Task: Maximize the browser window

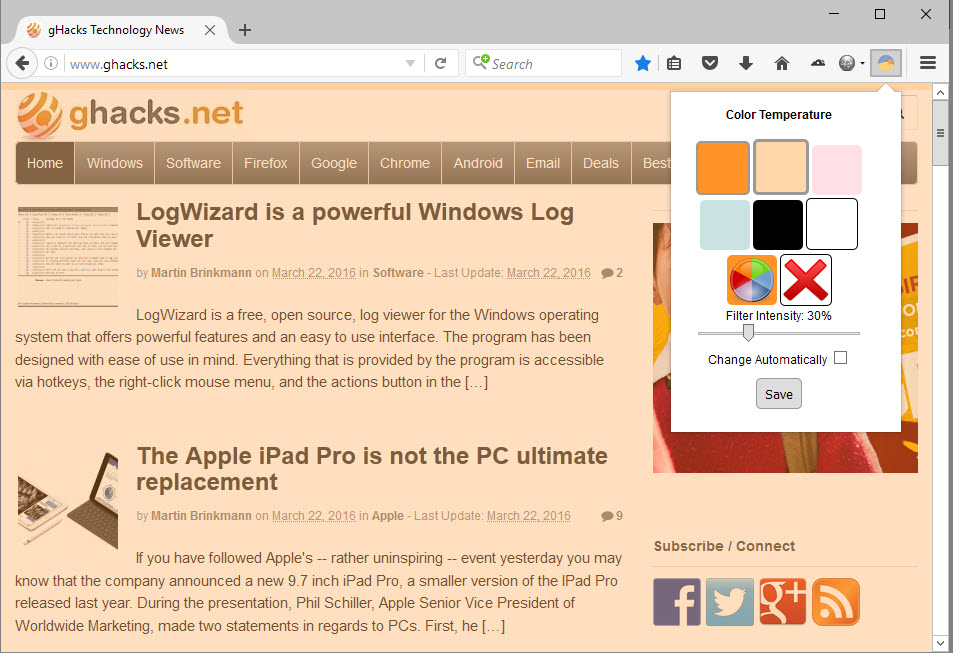Action: click(x=879, y=14)
